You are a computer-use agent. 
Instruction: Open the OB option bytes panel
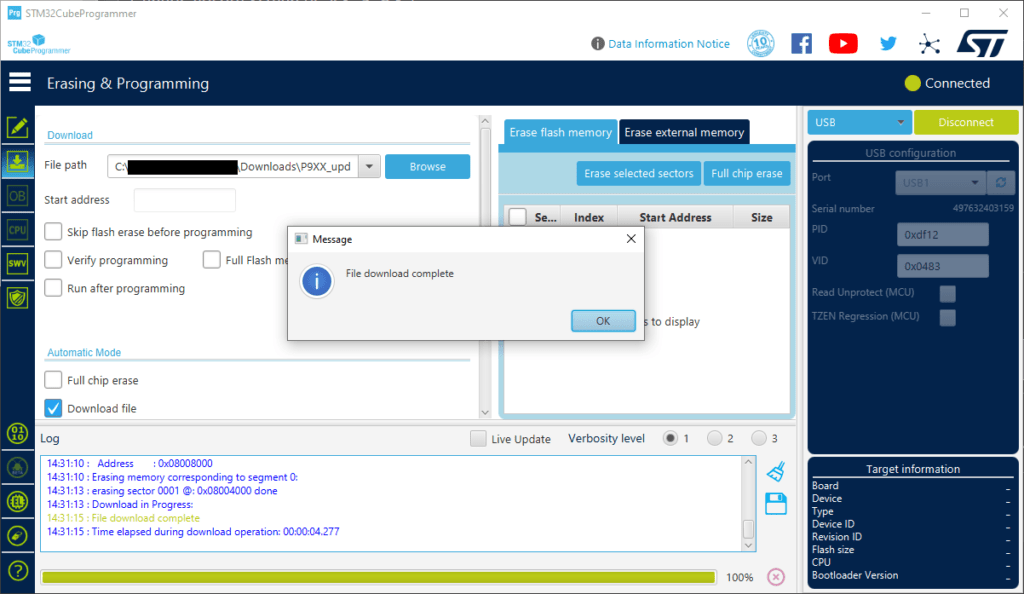18,196
